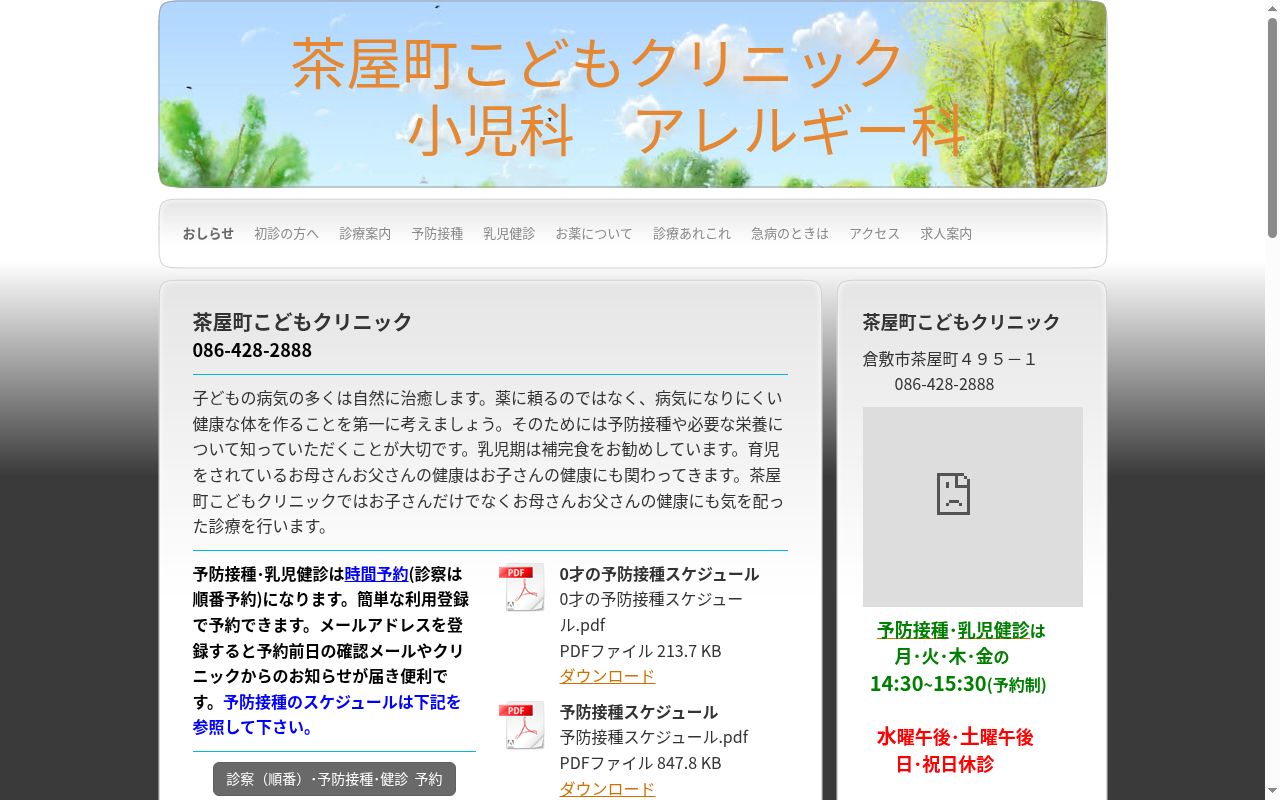Open 診療案内 navigation item
The width and height of the screenshot is (1280, 800).
click(x=365, y=234)
